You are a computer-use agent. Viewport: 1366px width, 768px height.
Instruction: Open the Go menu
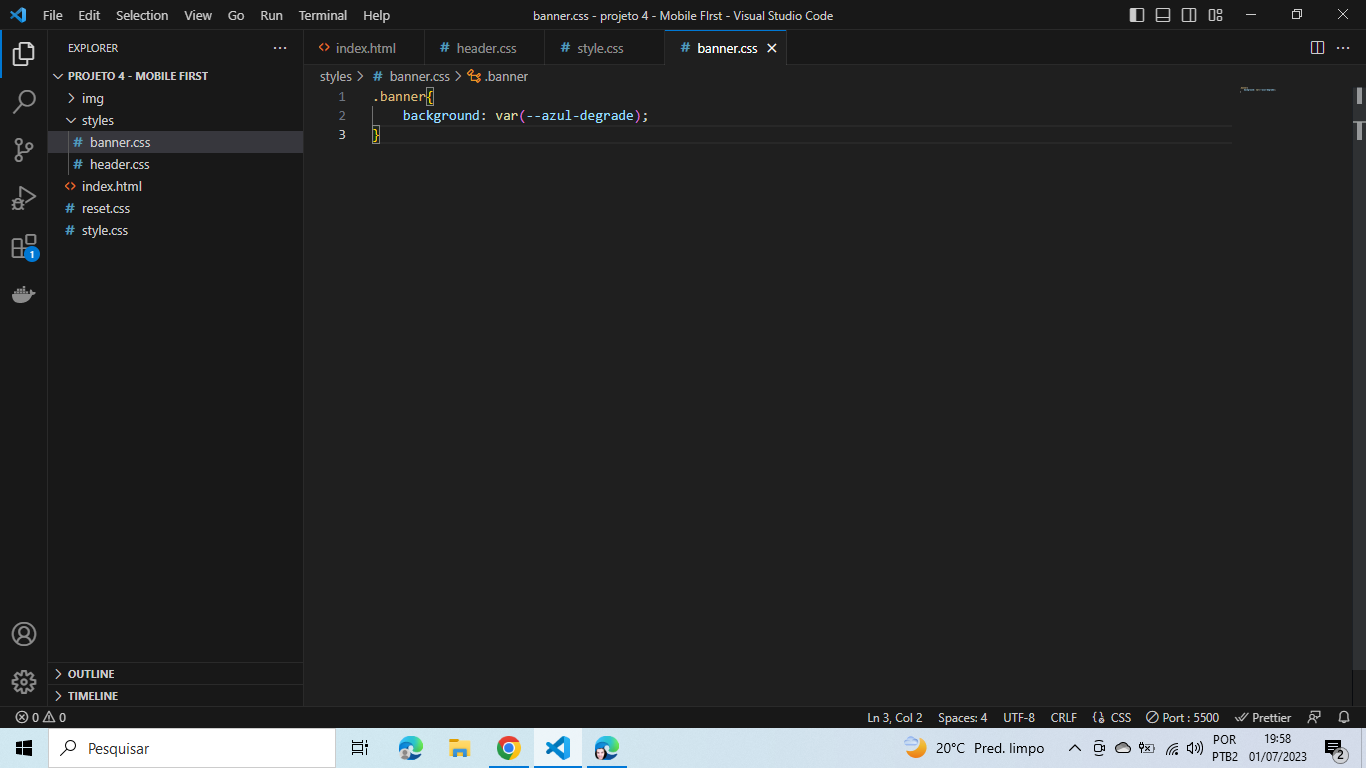click(x=236, y=15)
